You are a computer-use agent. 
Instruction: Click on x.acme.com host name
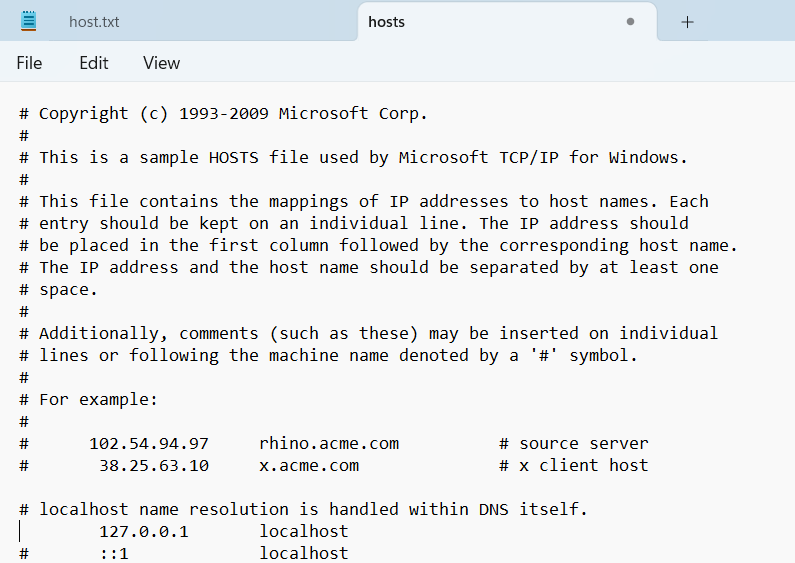(309, 466)
